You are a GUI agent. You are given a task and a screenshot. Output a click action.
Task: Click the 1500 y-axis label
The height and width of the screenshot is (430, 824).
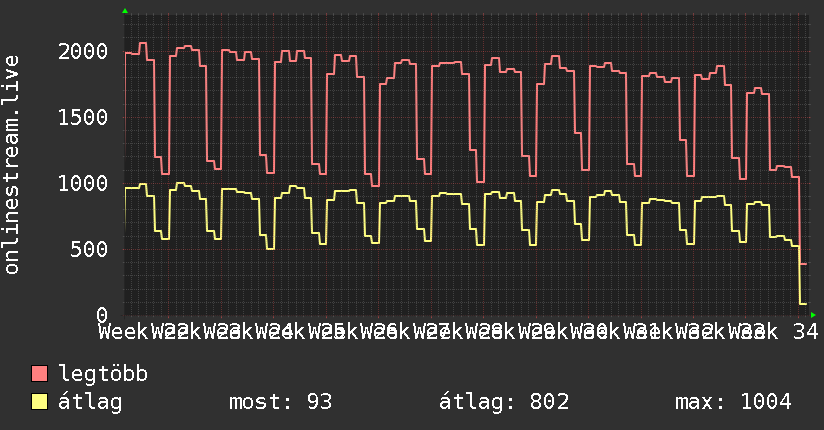tap(83, 117)
